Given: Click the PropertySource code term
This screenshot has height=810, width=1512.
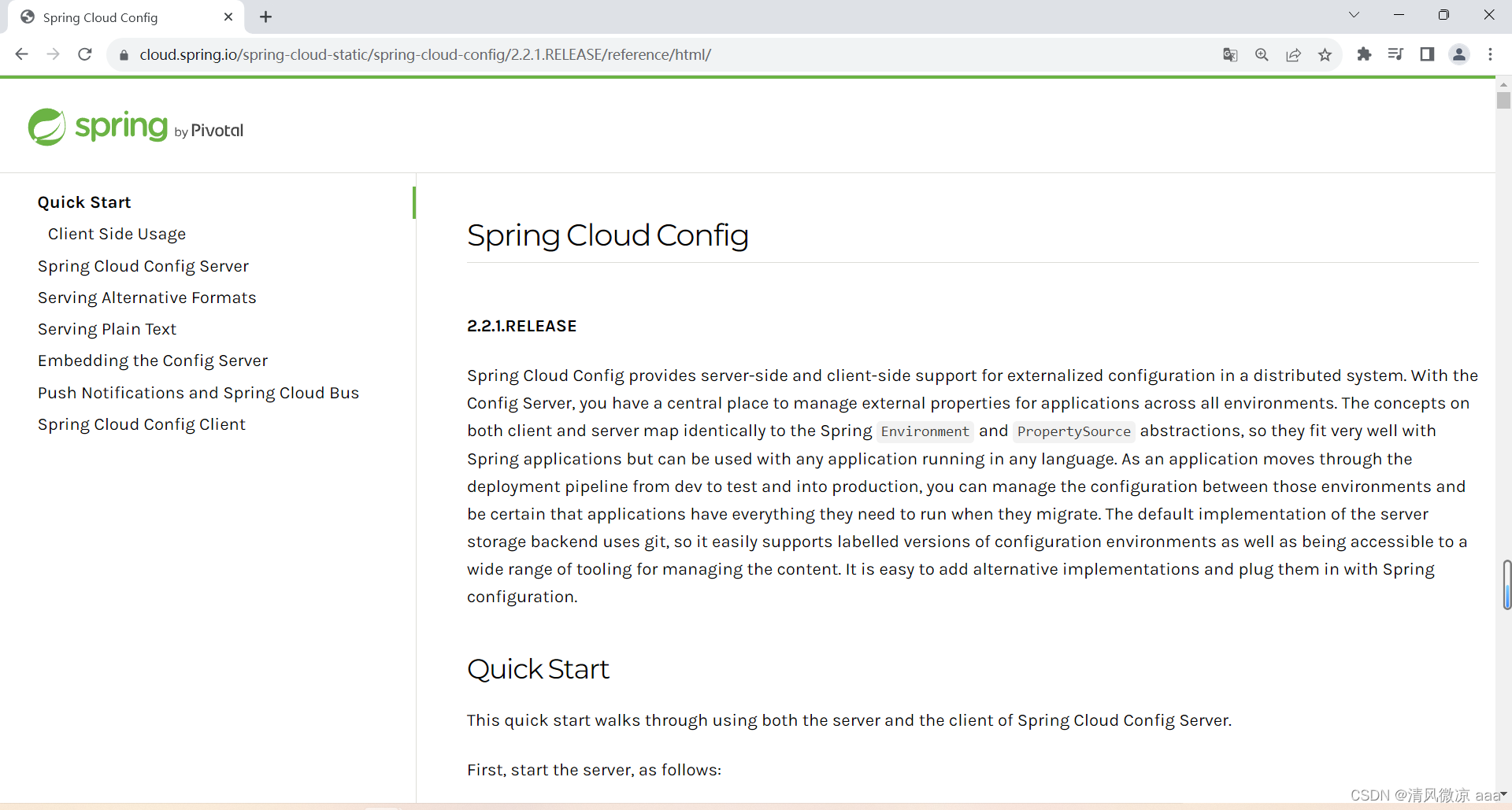Looking at the screenshot, I should (x=1074, y=431).
